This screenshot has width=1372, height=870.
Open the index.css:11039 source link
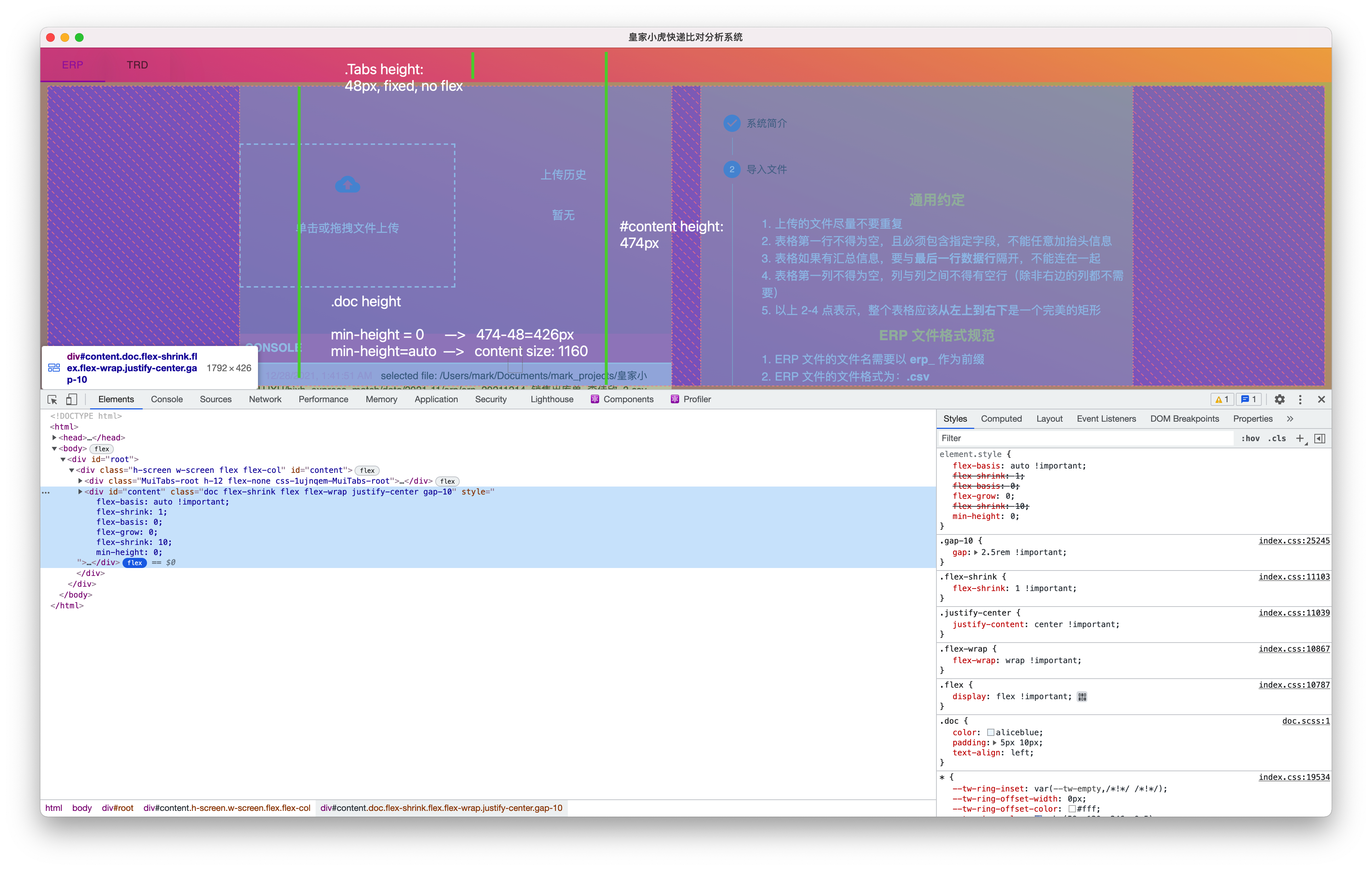coord(1294,613)
